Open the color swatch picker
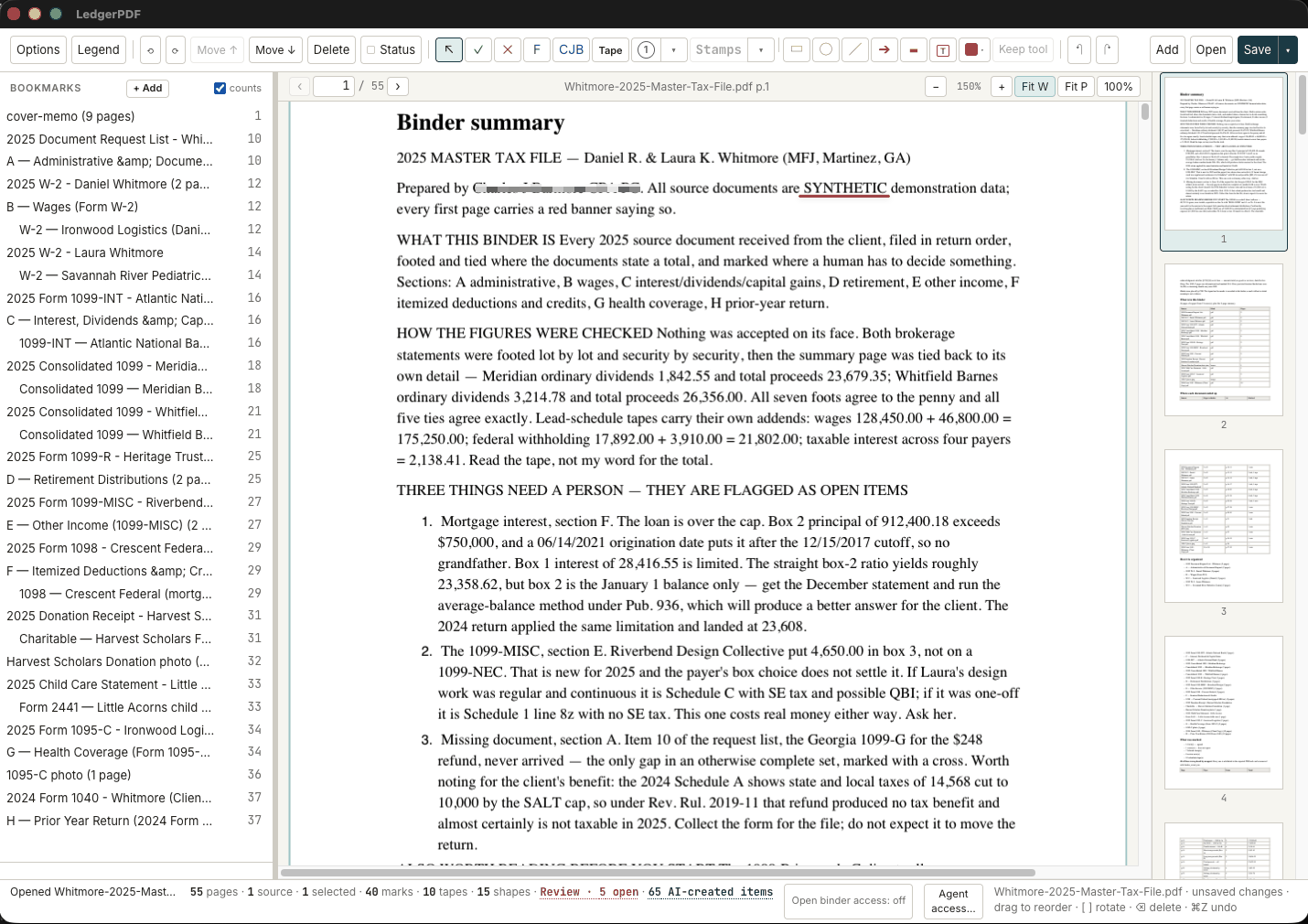The height and width of the screenshot is (924, 1308). click(972, 49)
